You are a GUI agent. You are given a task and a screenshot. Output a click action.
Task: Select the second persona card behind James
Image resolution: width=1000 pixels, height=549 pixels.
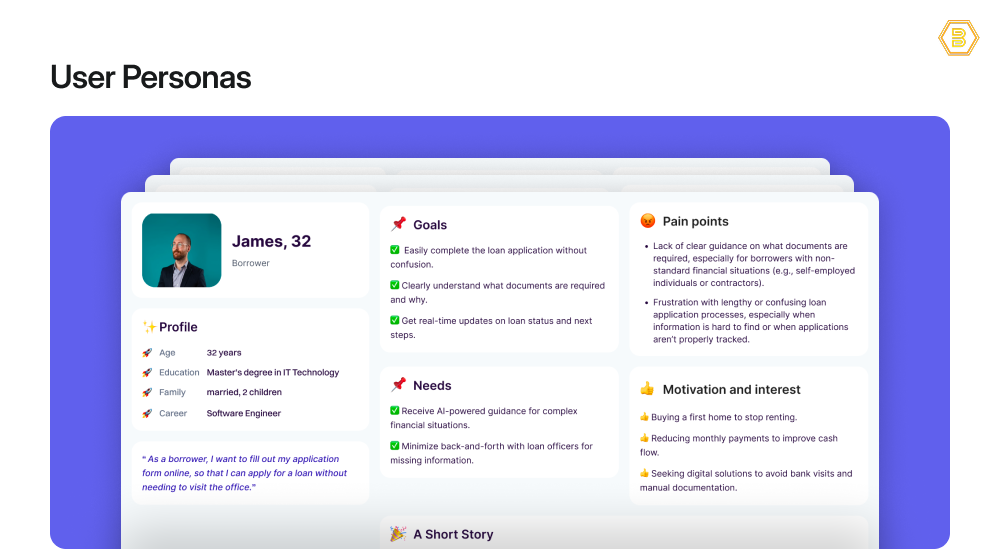500,184
